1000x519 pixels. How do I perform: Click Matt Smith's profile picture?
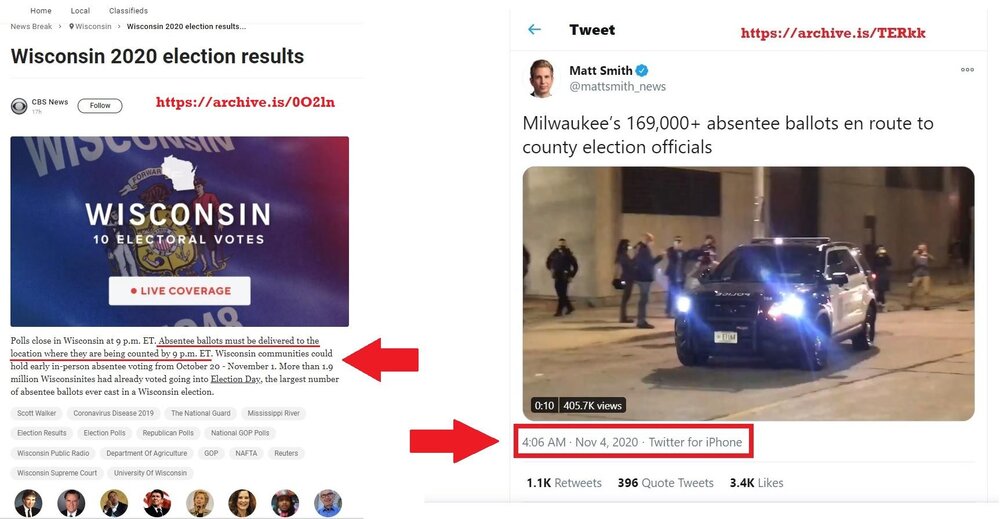[541, 78]
